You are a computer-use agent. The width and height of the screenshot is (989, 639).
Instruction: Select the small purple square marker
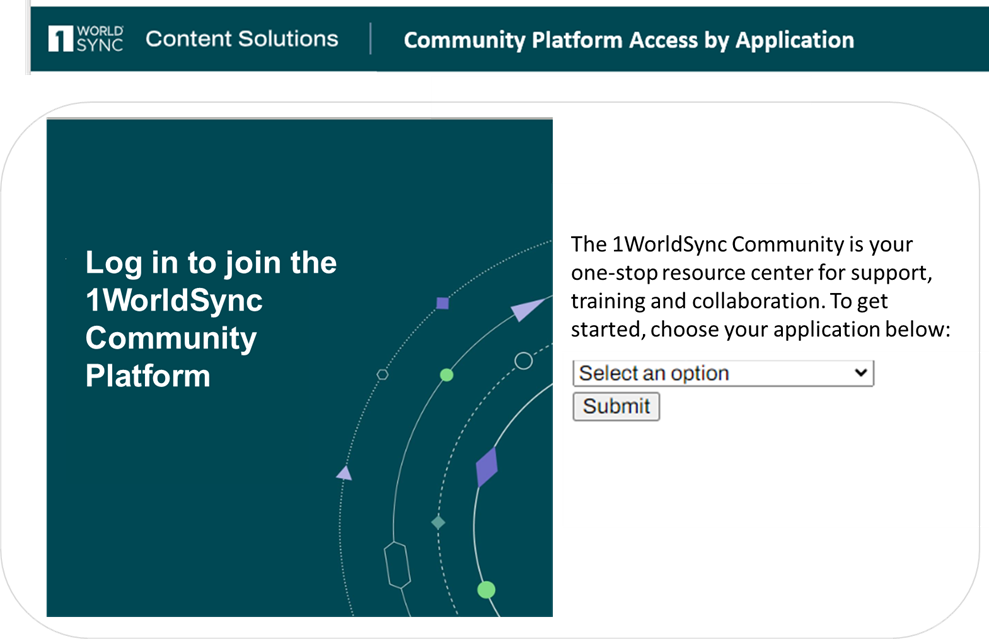(x=440, y=301)
